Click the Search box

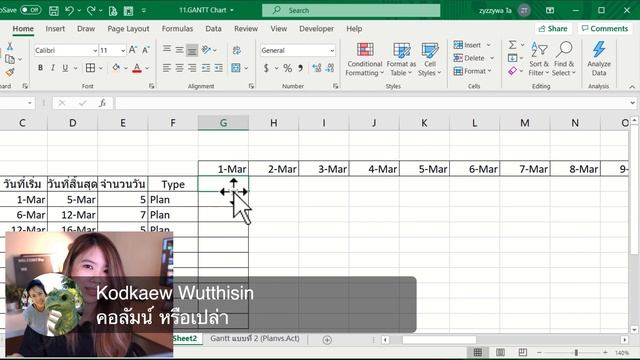coord(351,10)
